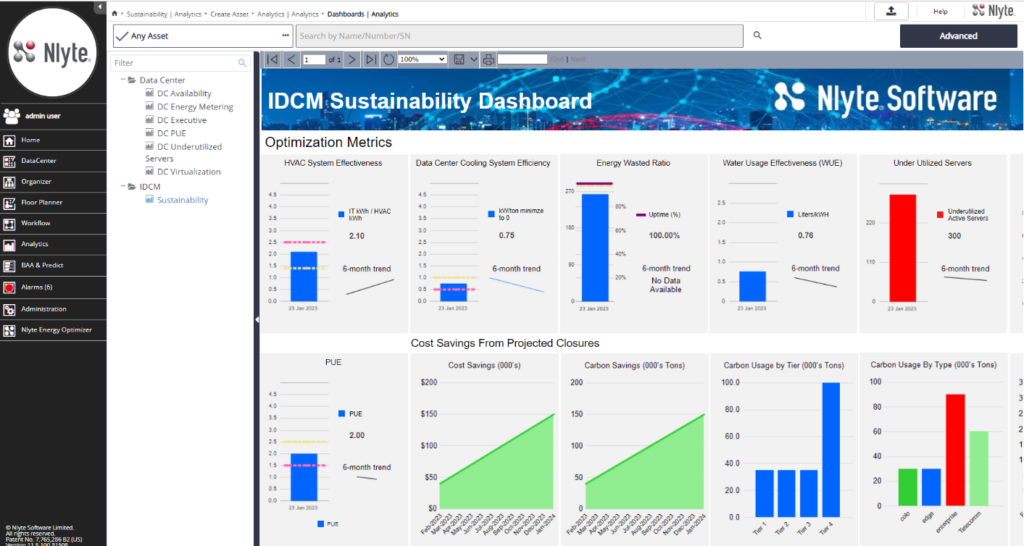Click the enterprise red bar in Carbon Usage By Type
Image resolution: width=1024 pixels, height=546 pixels.
[955, 450]
